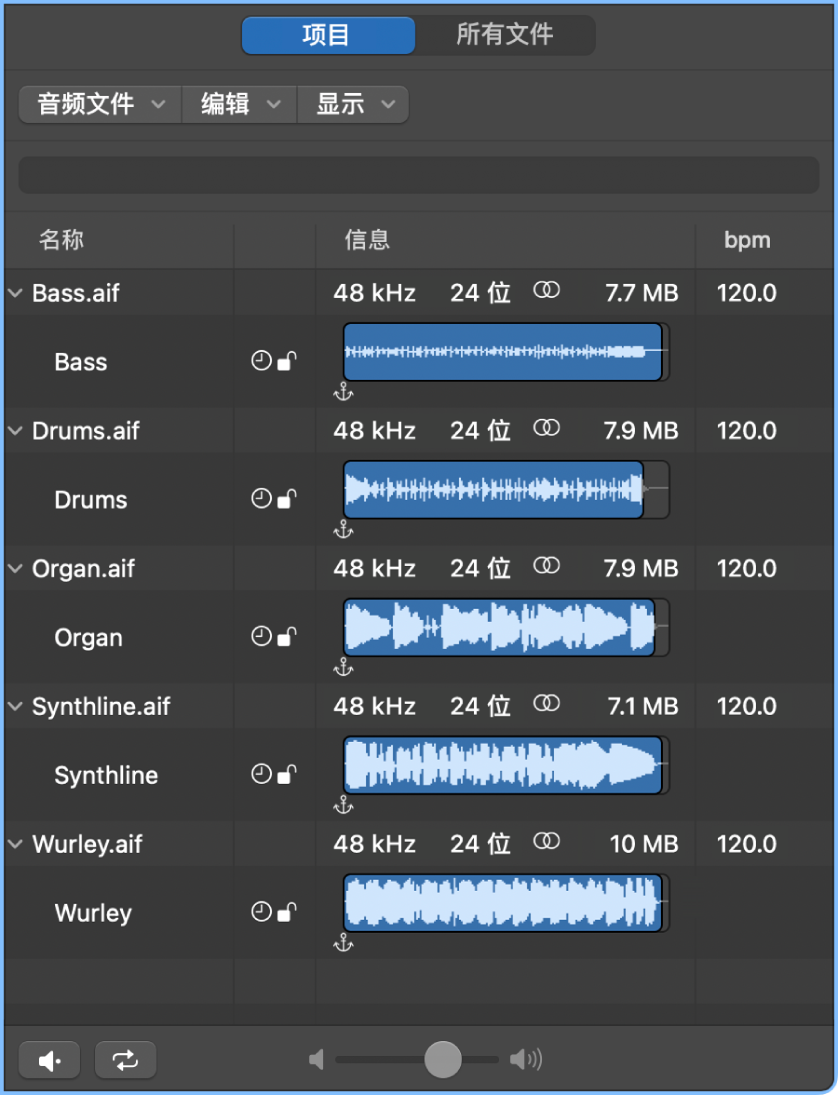
Task: Open the 音频文件 dropdown menu
Action: [x=100, y=104]
